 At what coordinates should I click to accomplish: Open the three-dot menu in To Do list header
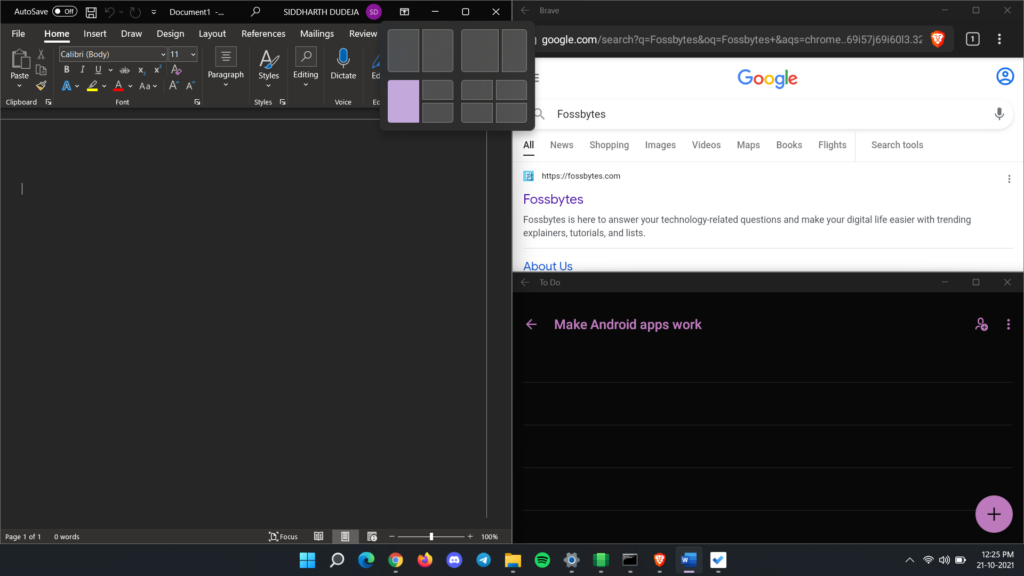1008,325
